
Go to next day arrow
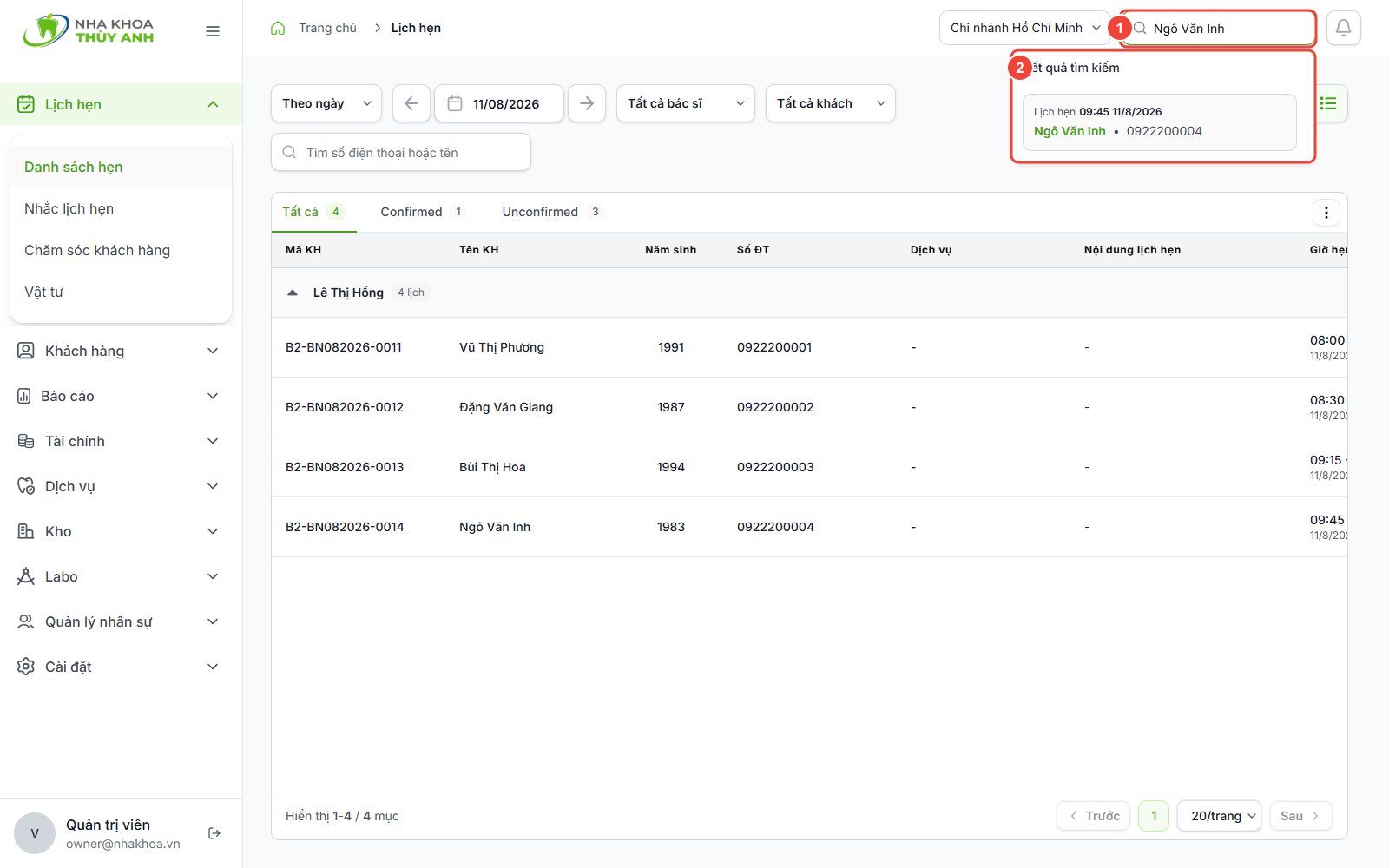point(587,103)
